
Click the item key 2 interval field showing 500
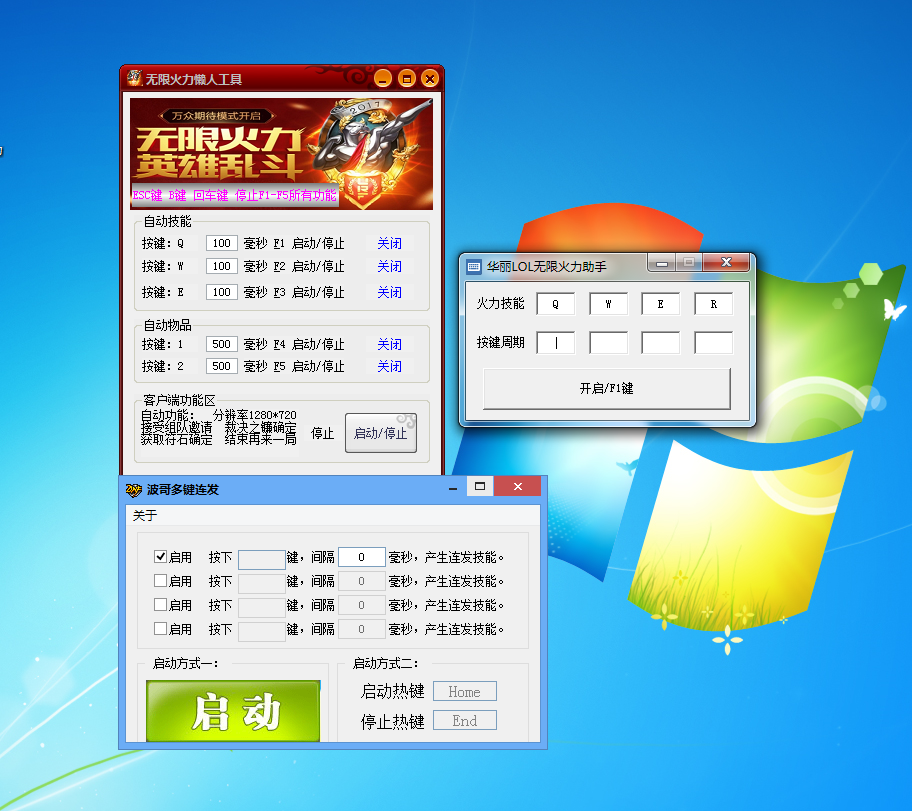222,367
